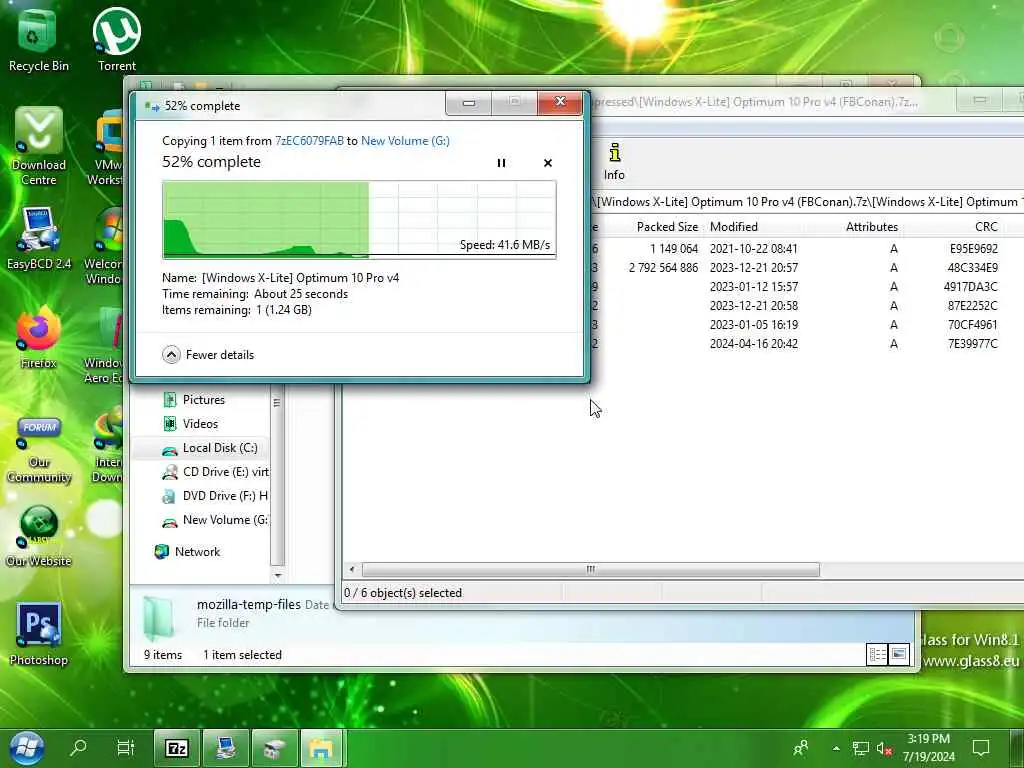Screen dimensions: 1024x768
Task: Open the People icon in system tray
Action: point(800,748)
